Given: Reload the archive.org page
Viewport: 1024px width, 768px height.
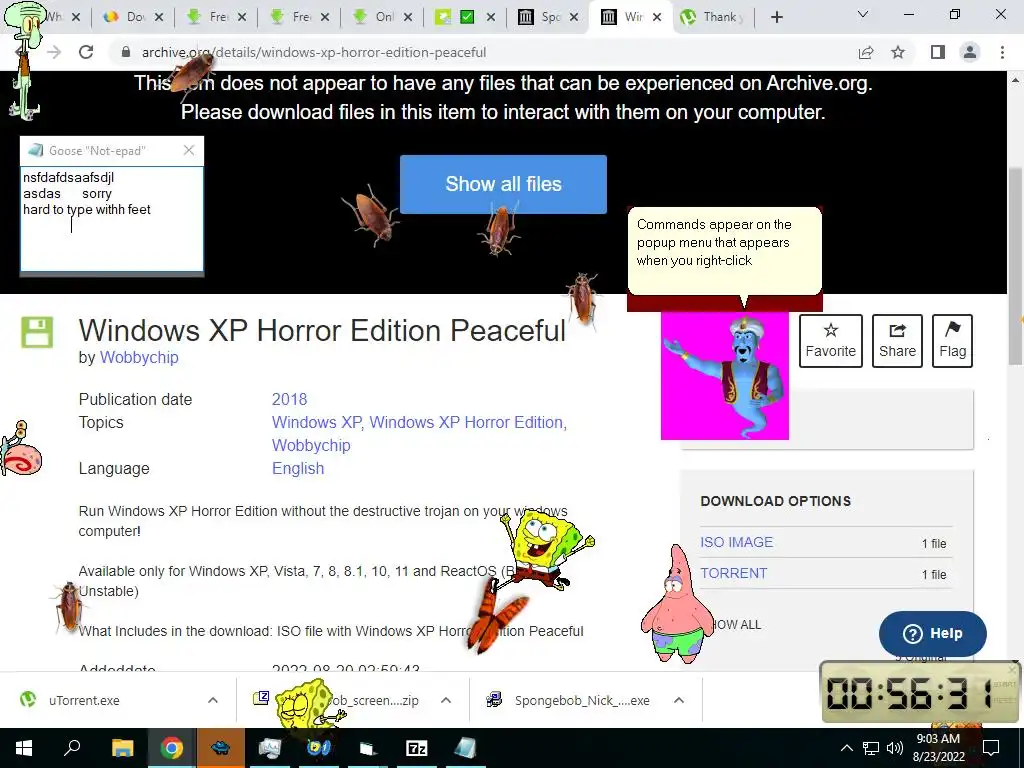Looking at the screenshot, I should (86, 52).
